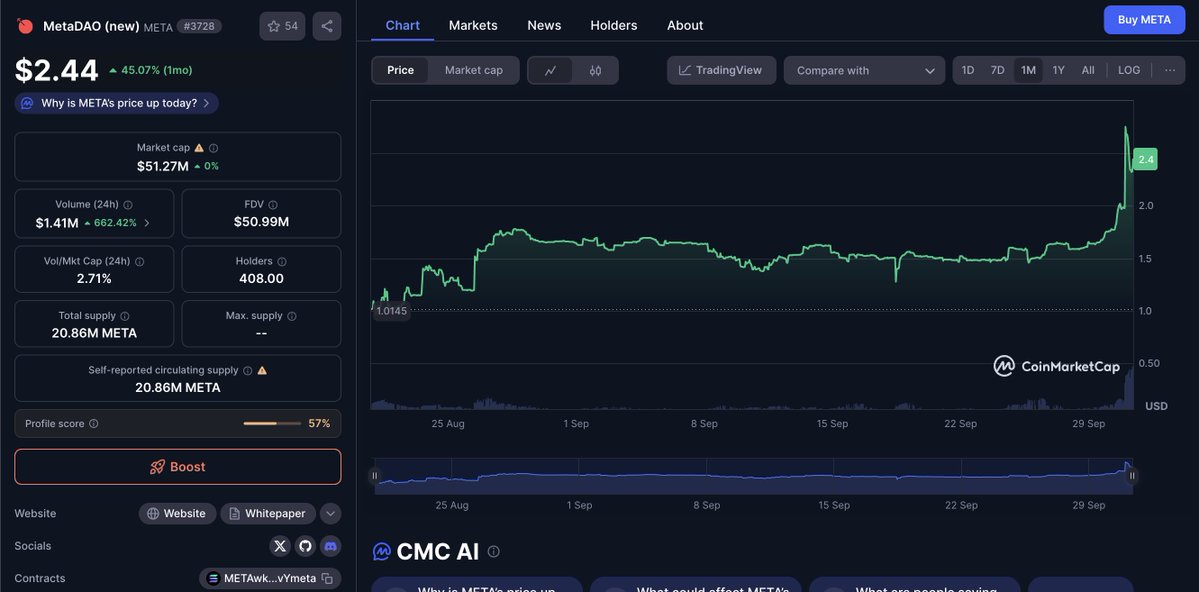This screenshot has width=1199, height=592.
Task: Open the share icon button
Action: [x=327, y=26]
